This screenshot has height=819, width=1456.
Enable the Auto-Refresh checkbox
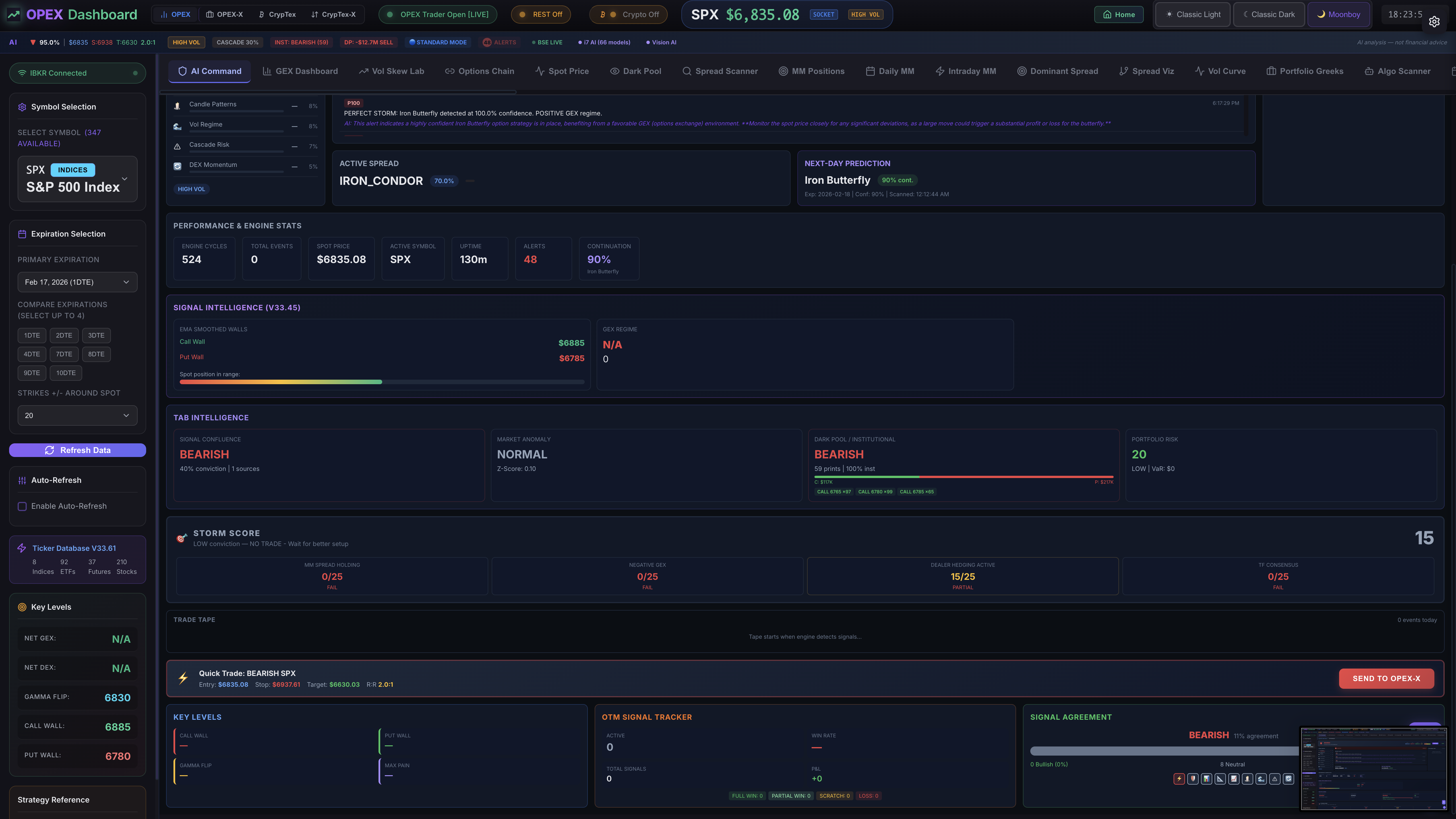click(x=22, y=506)
